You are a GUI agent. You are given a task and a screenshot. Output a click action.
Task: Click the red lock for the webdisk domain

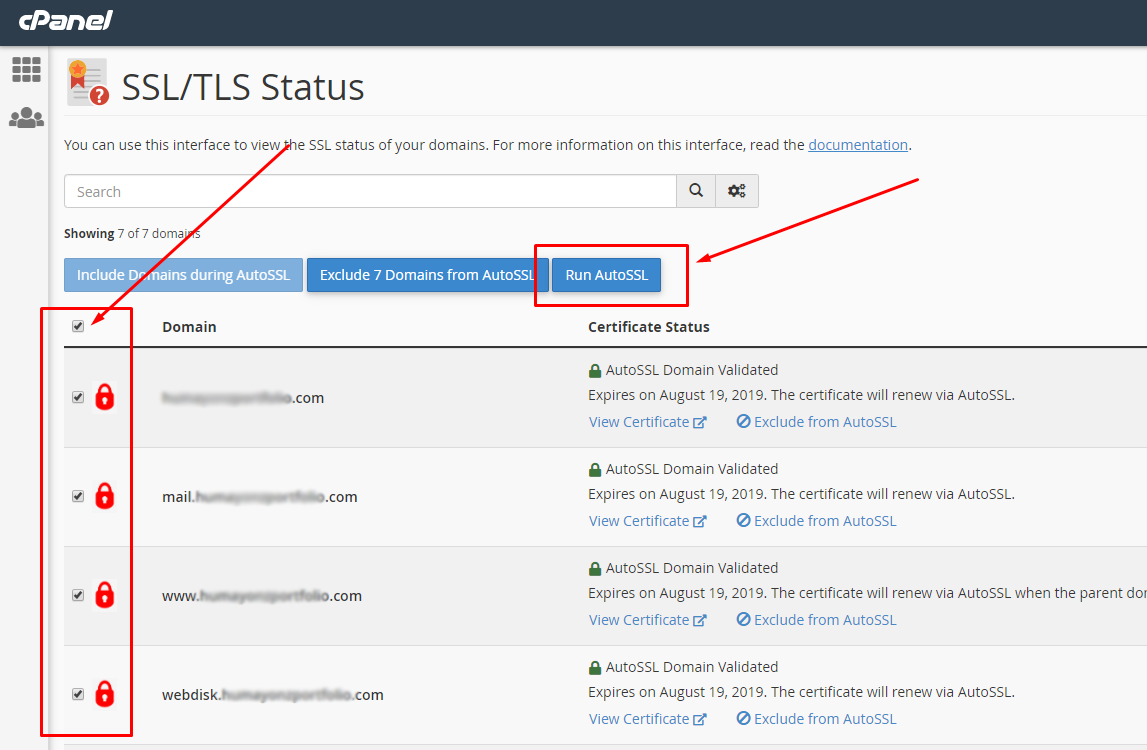coord(105,693)
